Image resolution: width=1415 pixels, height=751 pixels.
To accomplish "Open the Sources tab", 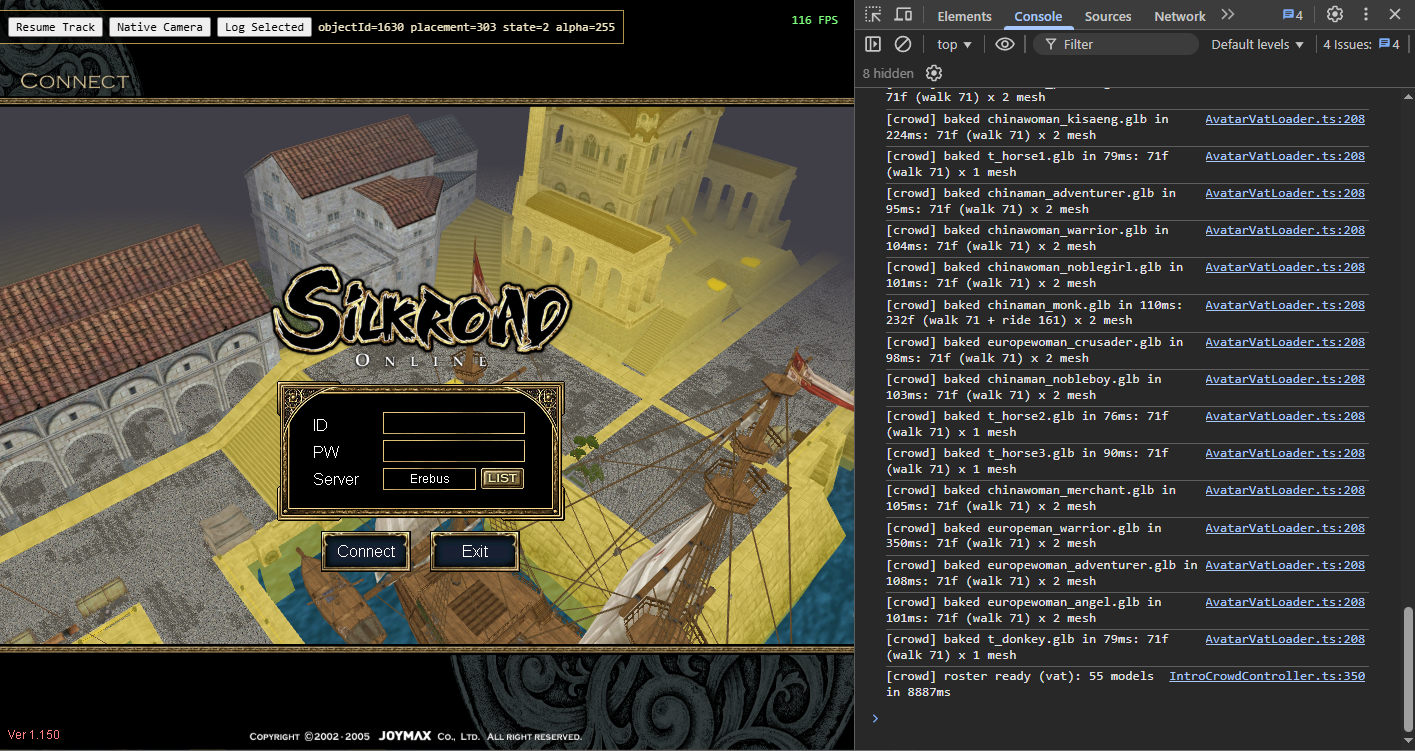I will pyautogui.click(x=1108, y=16).
